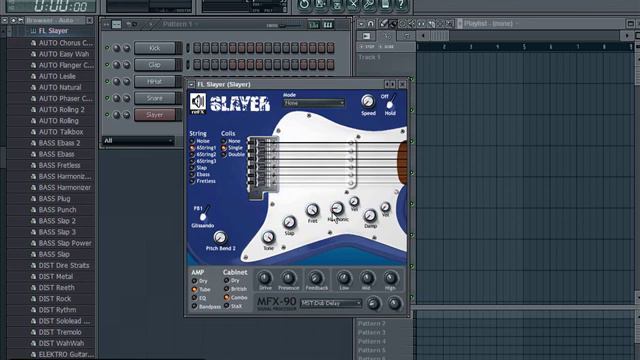Open the graph editor icon in step sequencer
The image size is (640, 360).
(313, 25)
